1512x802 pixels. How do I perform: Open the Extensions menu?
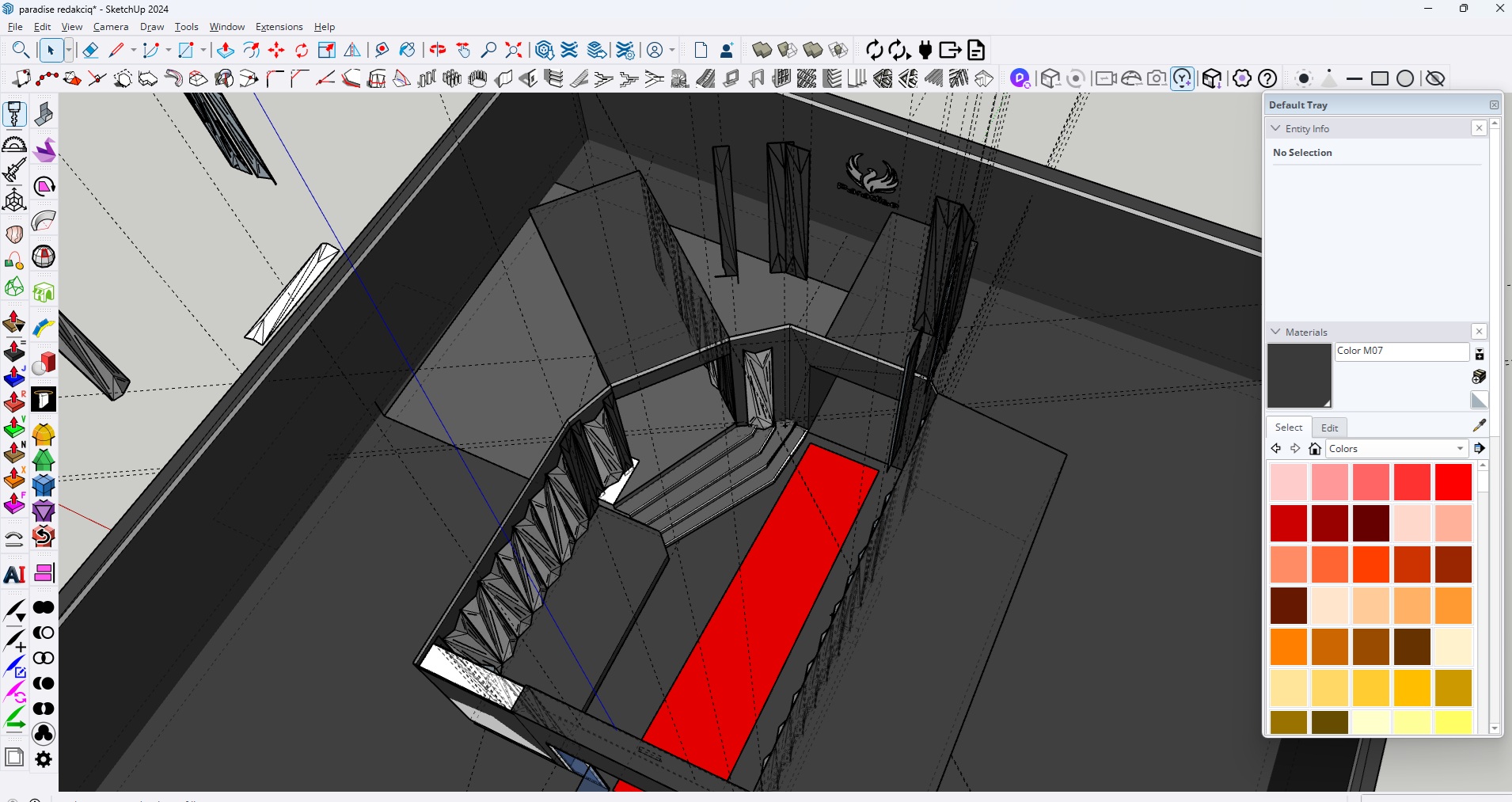[279, 27]
